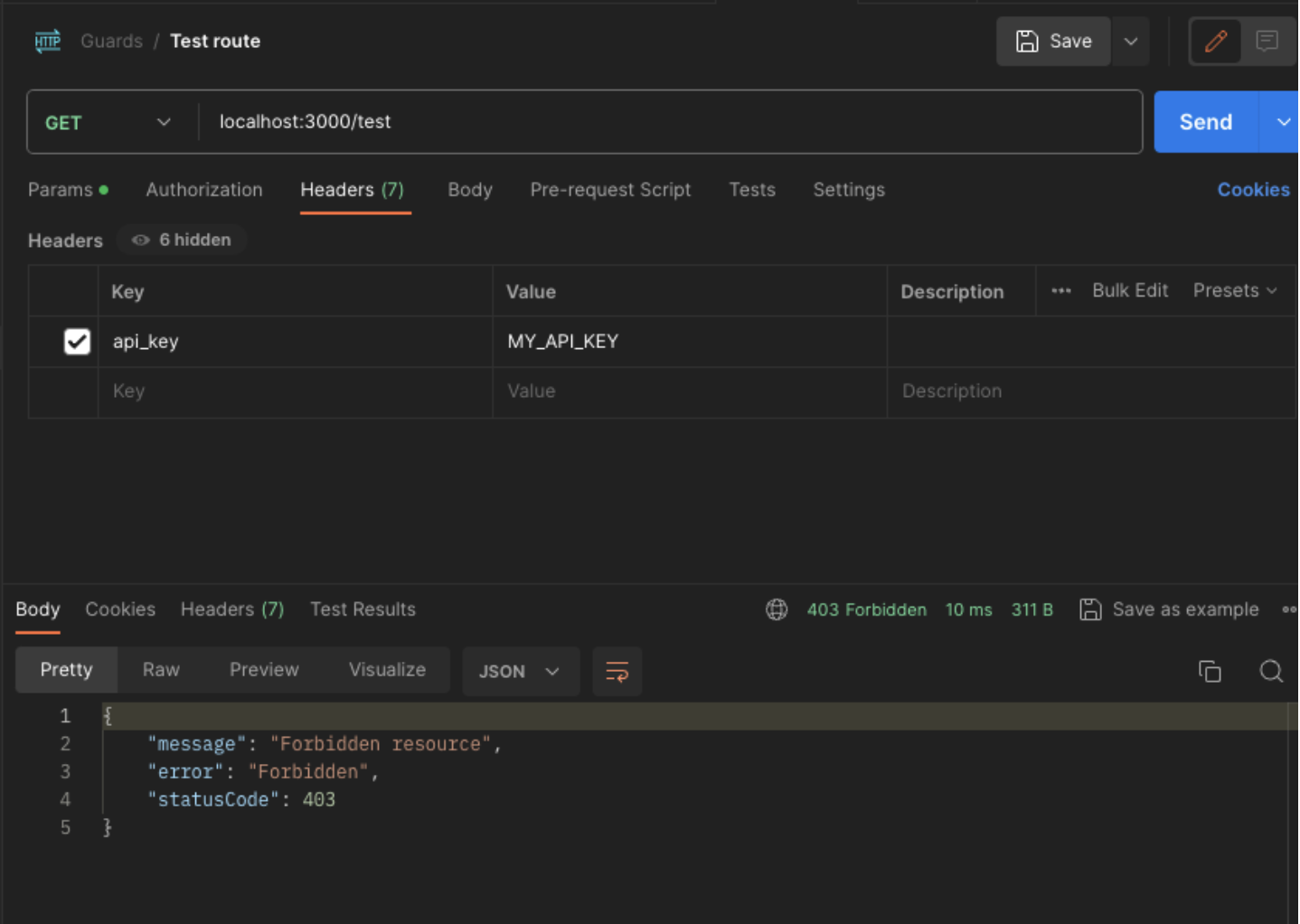This screenshot has height=924, width=1300.
Task: Copy the response body using the copy icon
Action: point(1211,671)
